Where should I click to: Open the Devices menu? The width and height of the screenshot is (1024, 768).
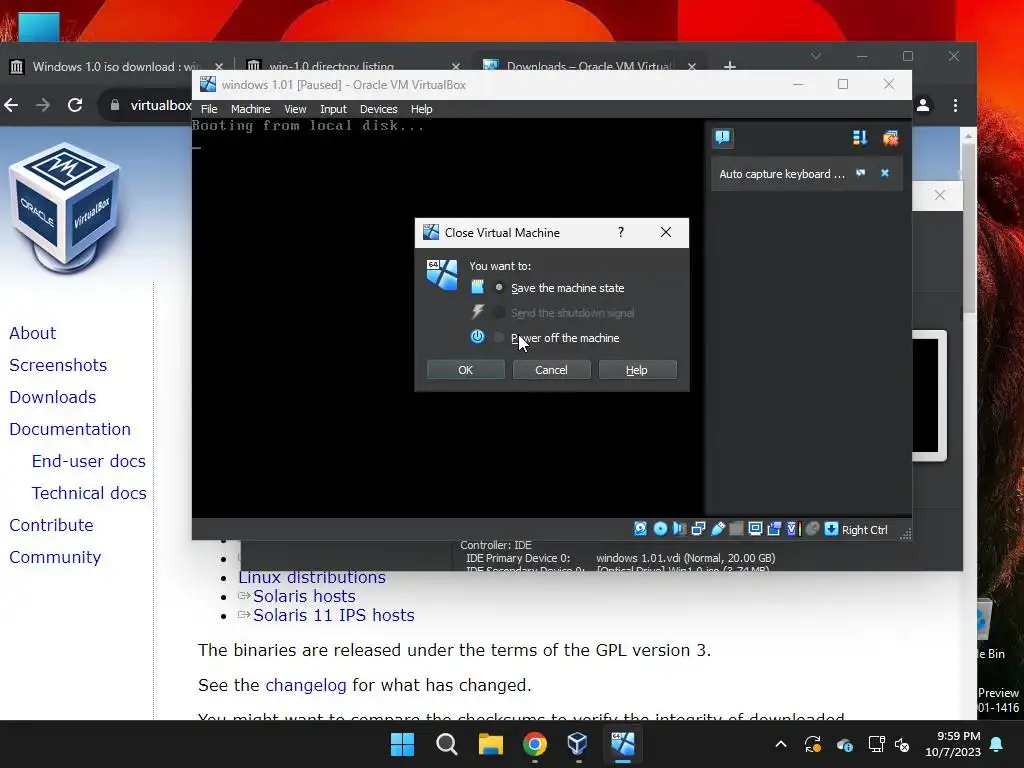point(379,109)
